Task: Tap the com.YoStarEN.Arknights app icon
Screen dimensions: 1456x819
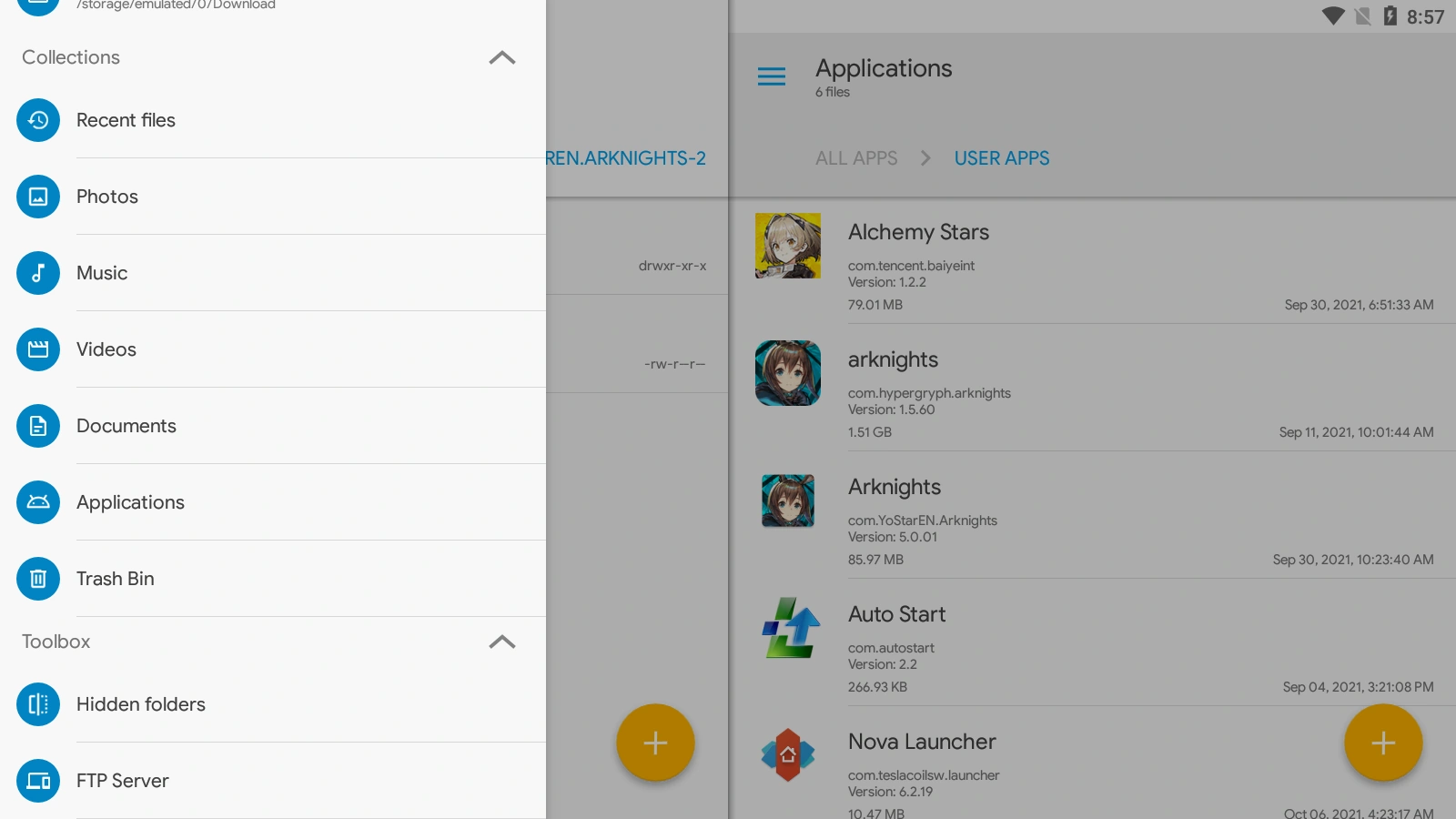Action: [788, 500]
